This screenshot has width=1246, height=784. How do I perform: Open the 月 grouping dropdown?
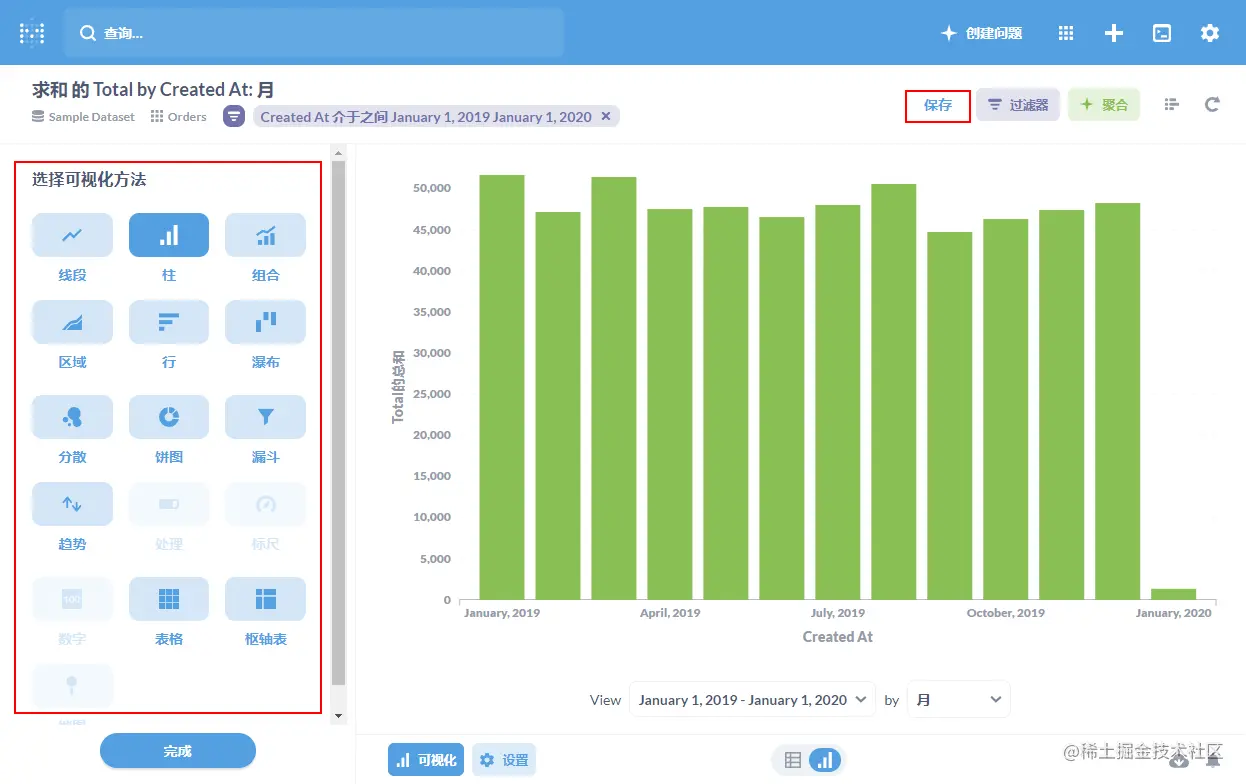click(x=958, y=700)
